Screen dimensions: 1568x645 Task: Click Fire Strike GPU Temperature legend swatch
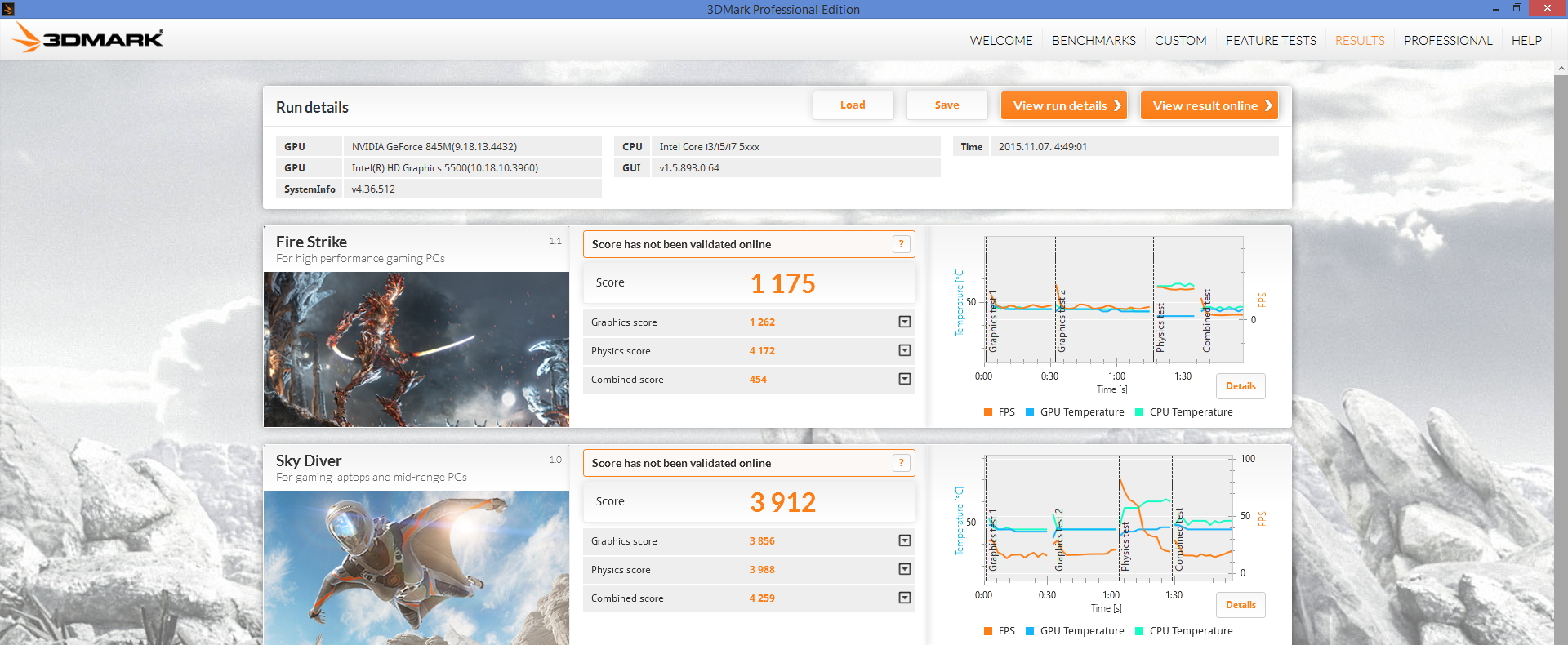[1030, 412]
